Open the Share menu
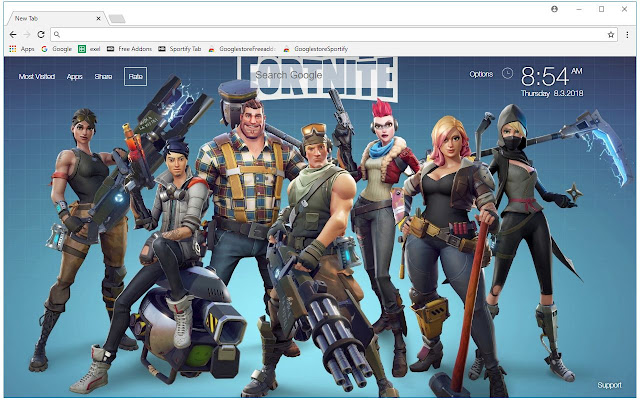 [x=103, y=77]
